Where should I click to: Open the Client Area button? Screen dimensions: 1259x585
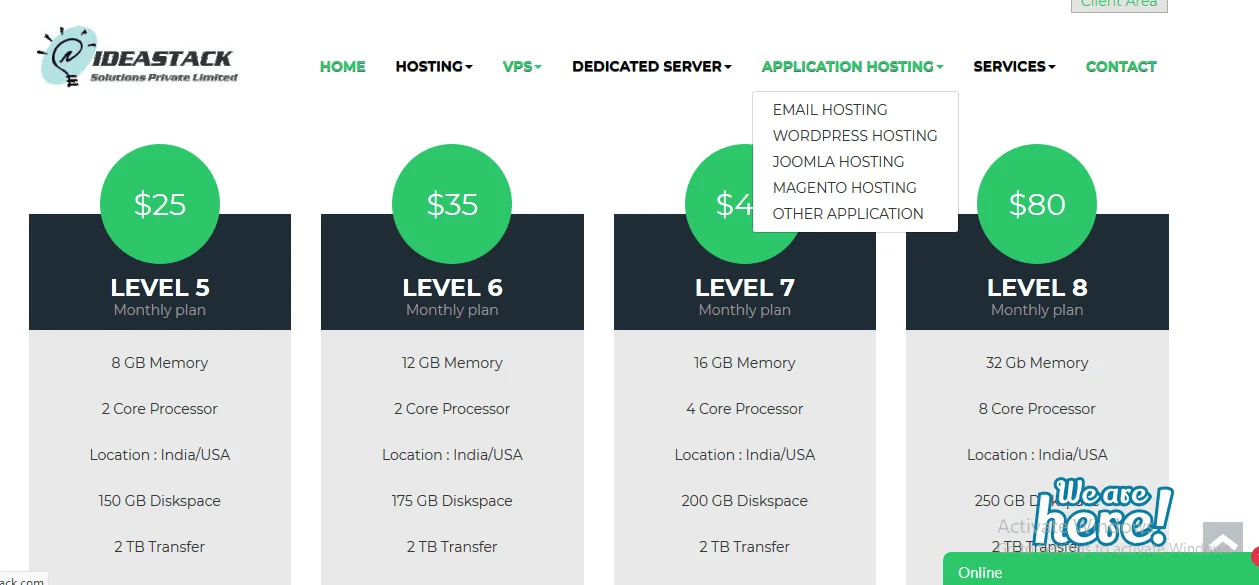pyautogui.click(x=1118, y=4)
